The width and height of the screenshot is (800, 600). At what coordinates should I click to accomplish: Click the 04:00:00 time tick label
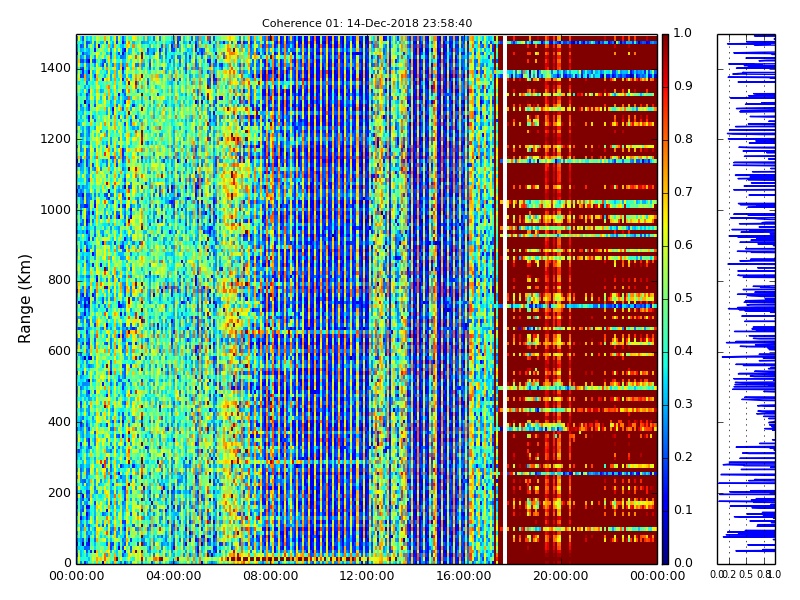[173, 576]
